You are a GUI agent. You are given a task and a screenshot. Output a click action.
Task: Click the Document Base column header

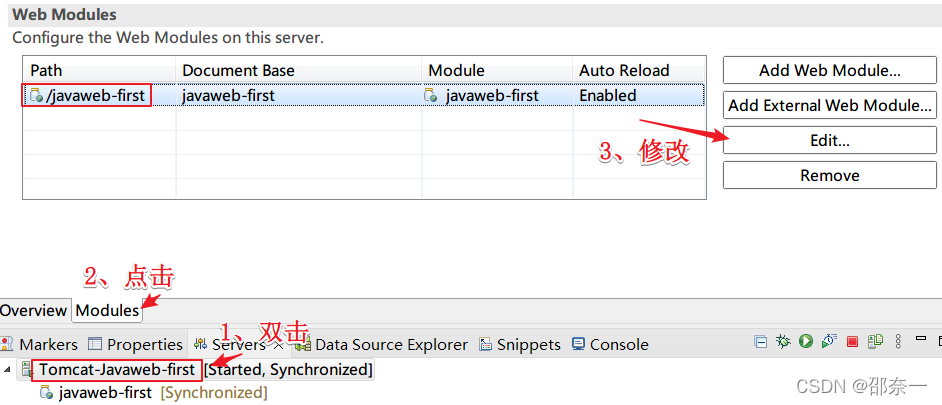pyautogui.click(x=299, y=70)
